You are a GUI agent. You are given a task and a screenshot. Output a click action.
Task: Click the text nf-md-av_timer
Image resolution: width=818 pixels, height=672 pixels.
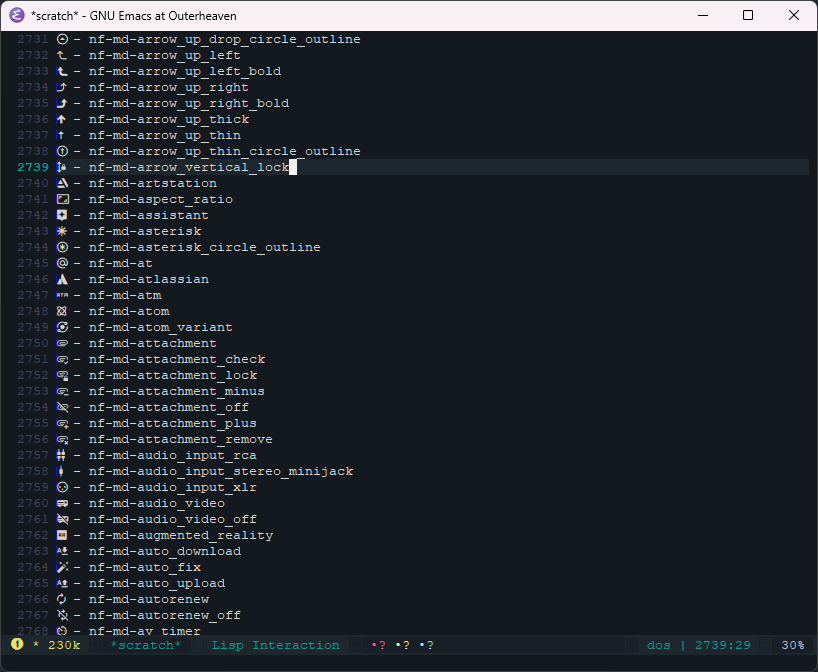click(145, 631)
